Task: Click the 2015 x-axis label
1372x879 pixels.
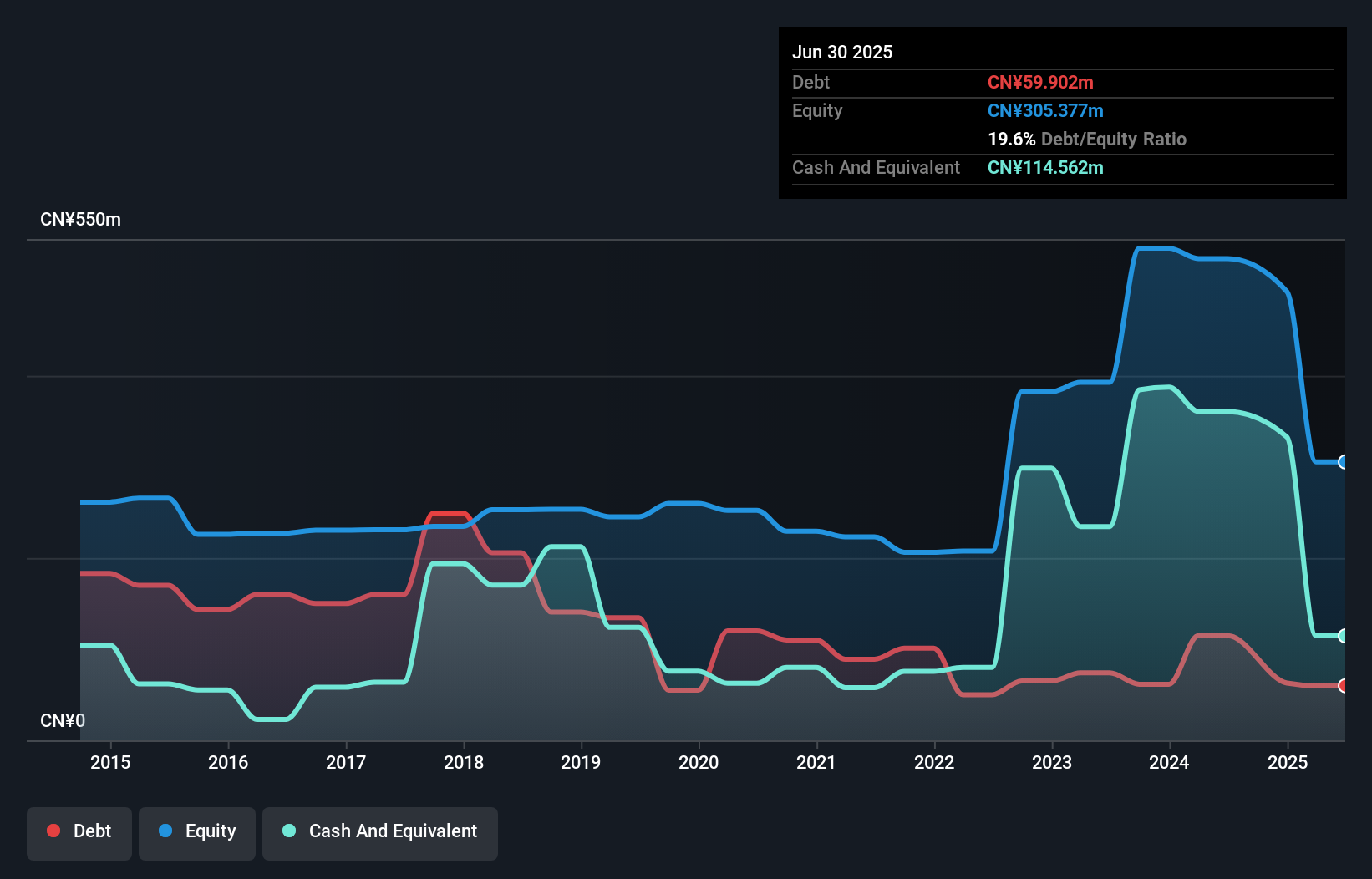Action: pyautogui.click(x=110, y=762)
